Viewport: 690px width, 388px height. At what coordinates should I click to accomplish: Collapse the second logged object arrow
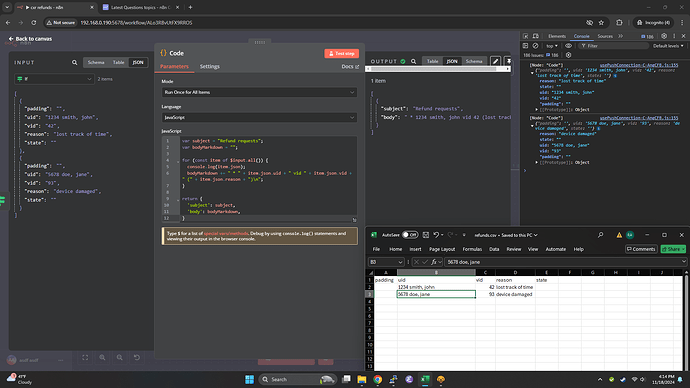532,125
